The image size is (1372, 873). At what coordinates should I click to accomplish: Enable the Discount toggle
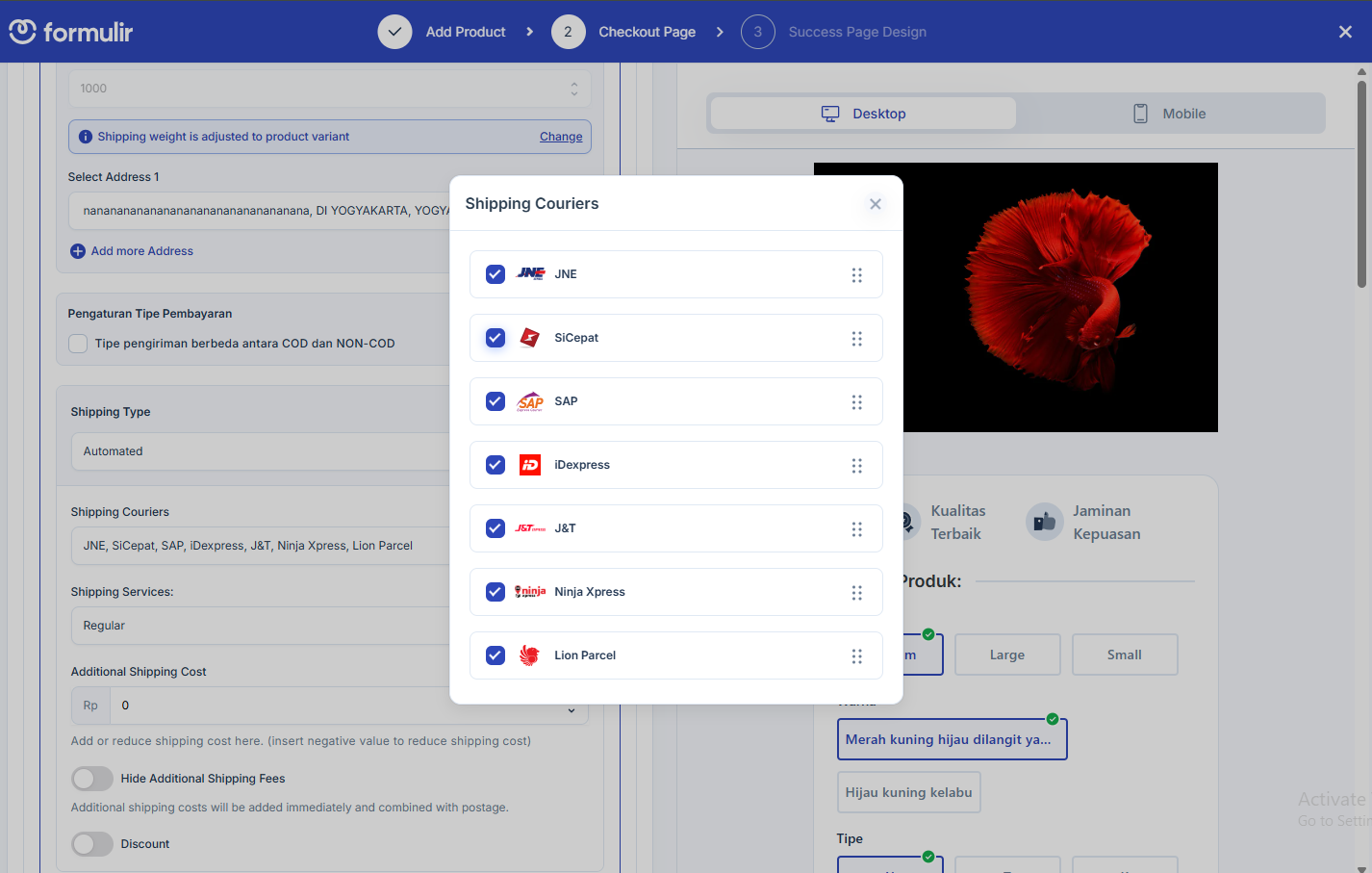[92, 844]
